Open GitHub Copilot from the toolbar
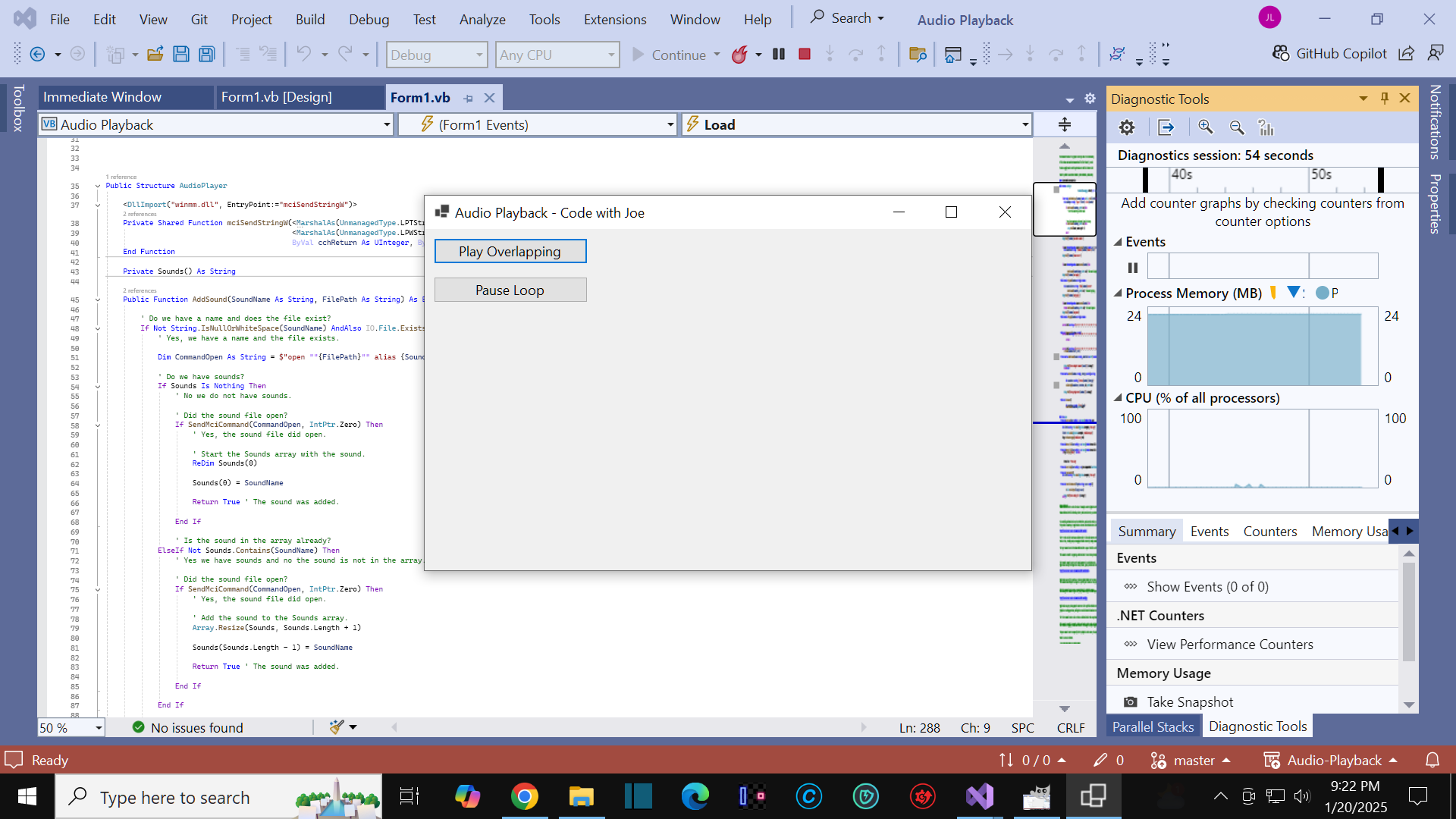1456x819 pixels. pyautogui.click(x=1330, y=54)
